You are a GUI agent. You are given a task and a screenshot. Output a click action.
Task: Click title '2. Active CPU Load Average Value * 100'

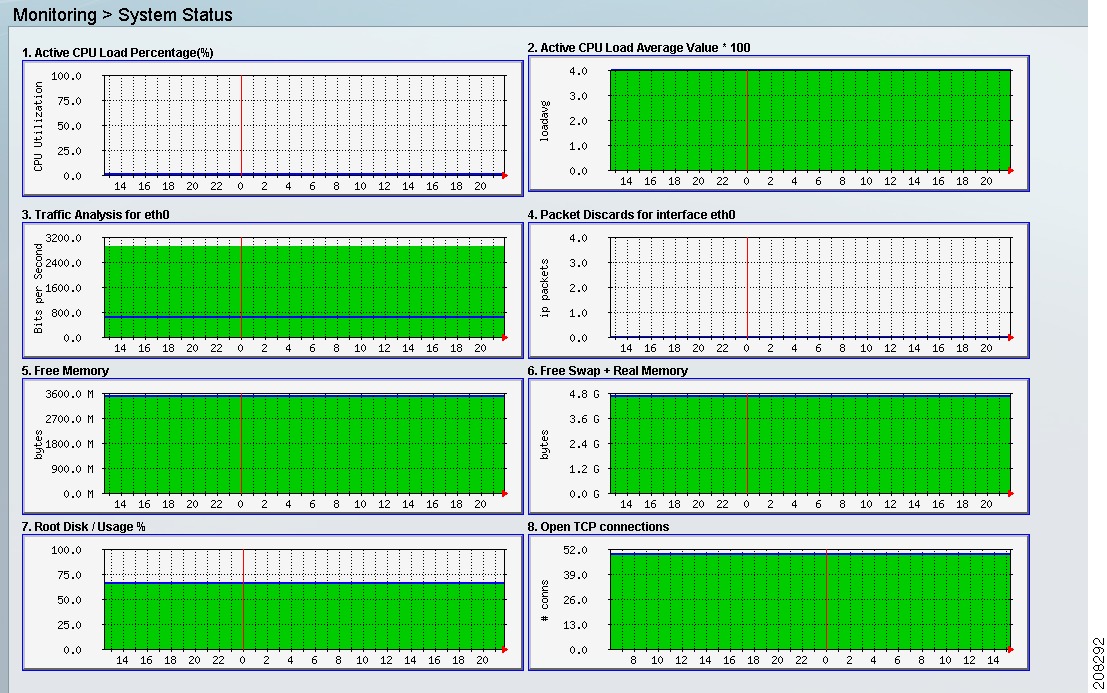coord(639,48)
